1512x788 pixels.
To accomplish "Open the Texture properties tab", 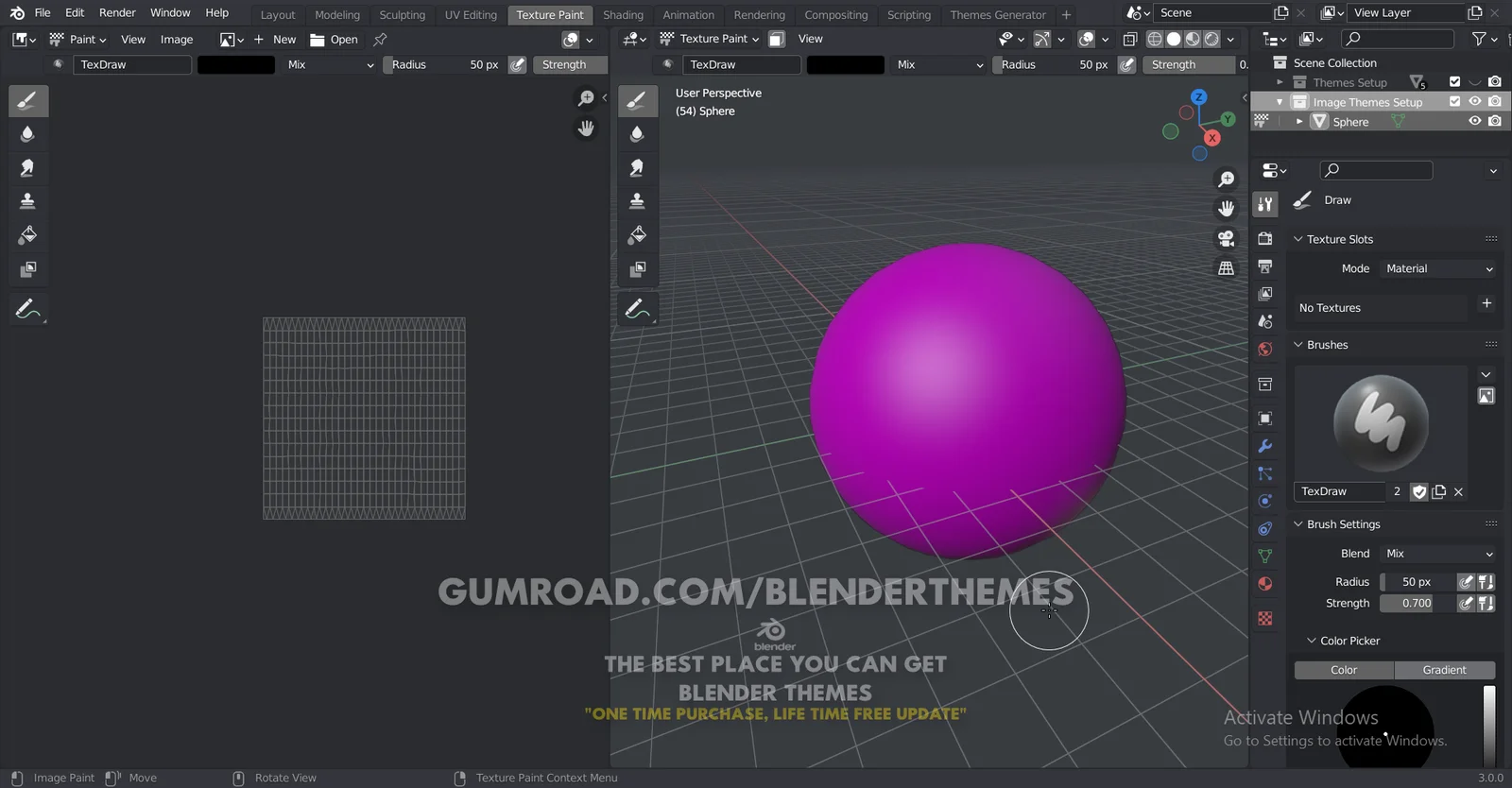I will [1265, 619].
